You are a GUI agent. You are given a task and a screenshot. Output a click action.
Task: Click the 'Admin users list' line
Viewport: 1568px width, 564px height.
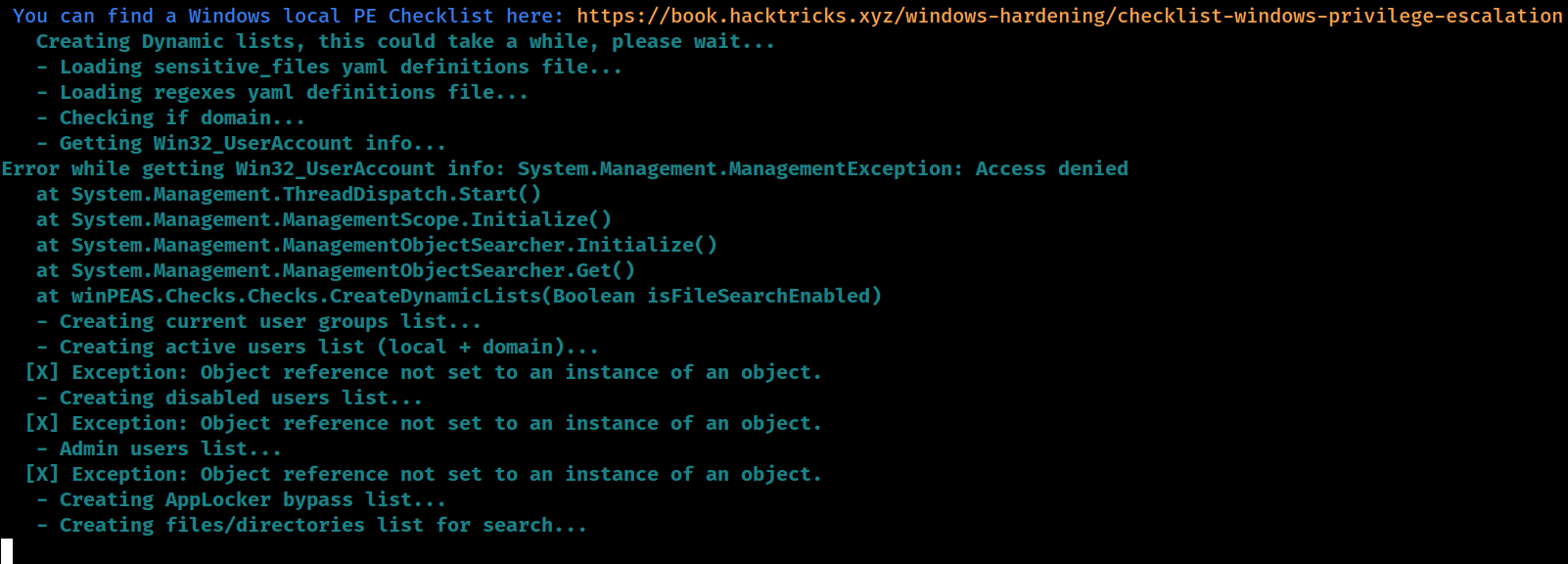(159, 448)
